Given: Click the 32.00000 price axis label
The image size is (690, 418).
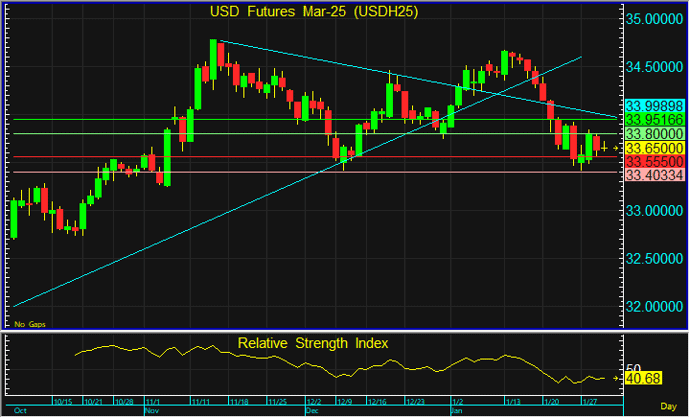Looking at the screenshot, I should [x=656, y=307].
